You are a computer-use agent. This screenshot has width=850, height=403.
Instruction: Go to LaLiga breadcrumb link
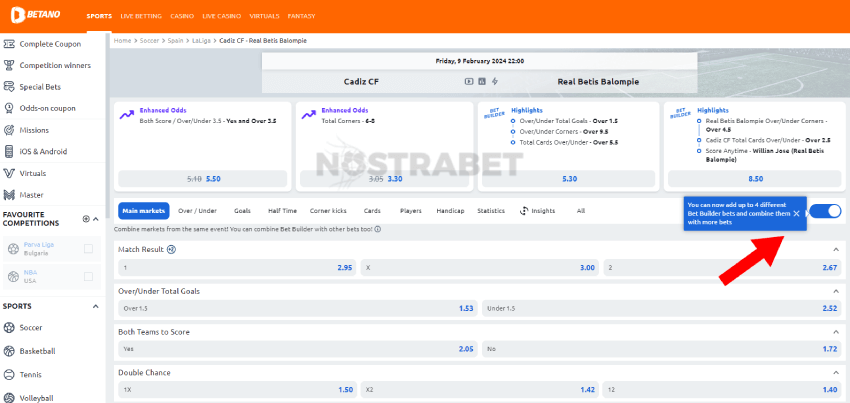tap(201, 41)
